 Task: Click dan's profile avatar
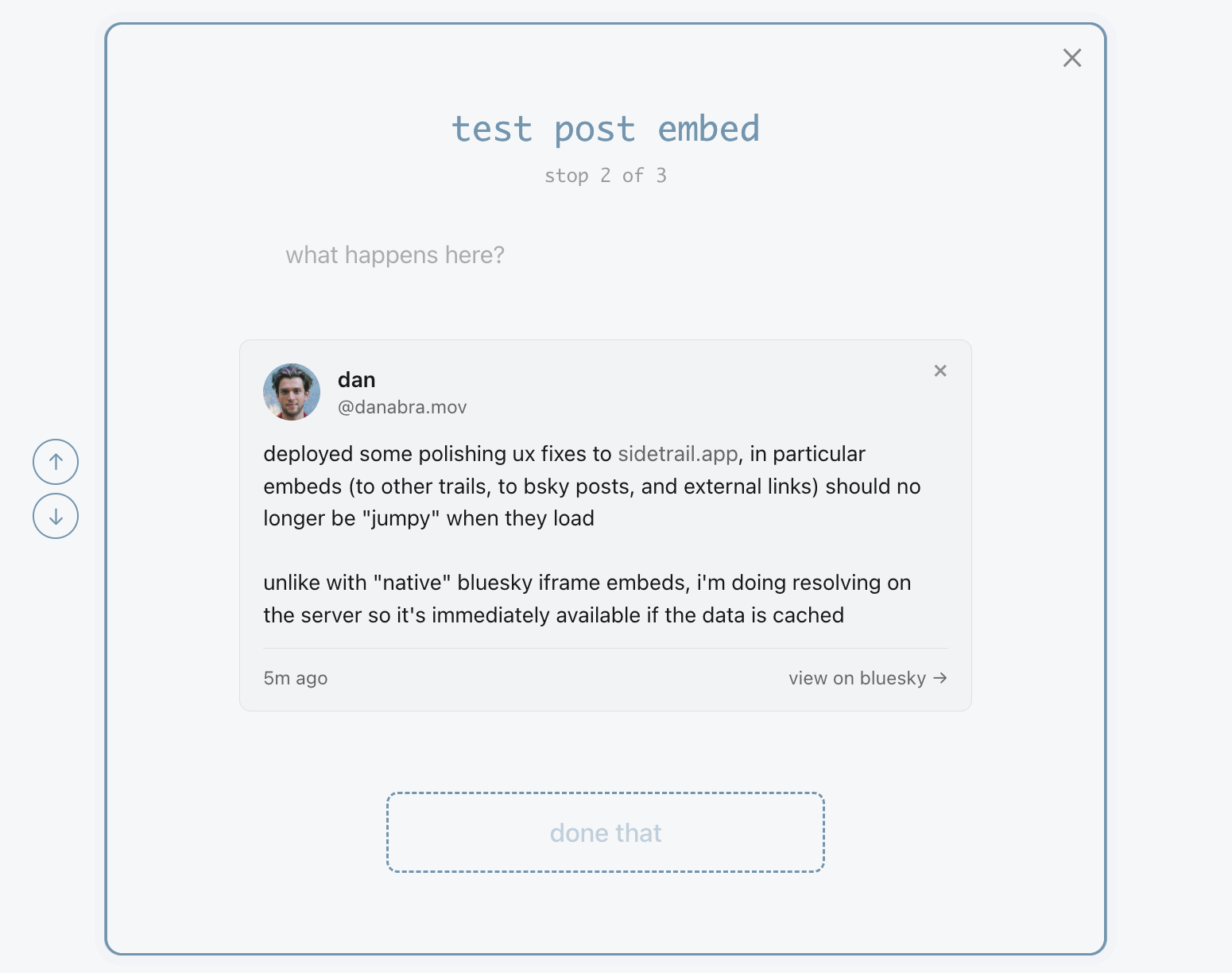[292, 392]
